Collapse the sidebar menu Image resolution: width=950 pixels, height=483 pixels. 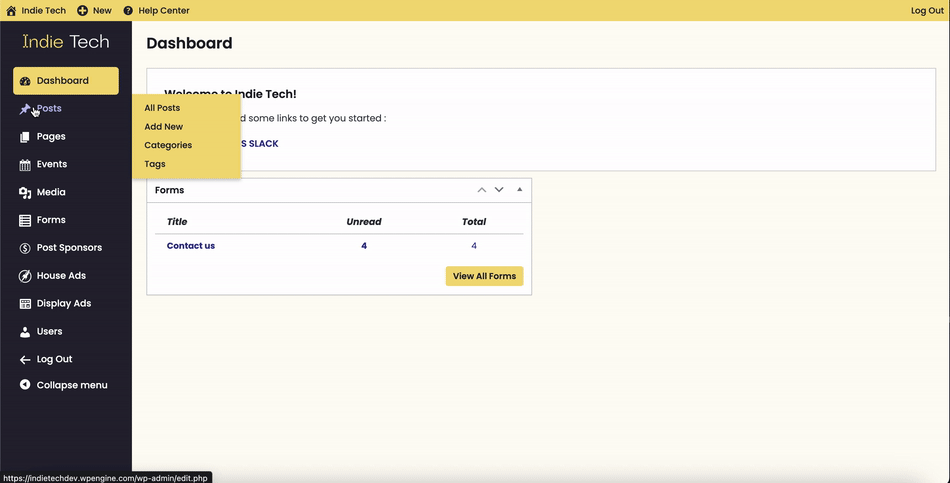tap(71, 385)
